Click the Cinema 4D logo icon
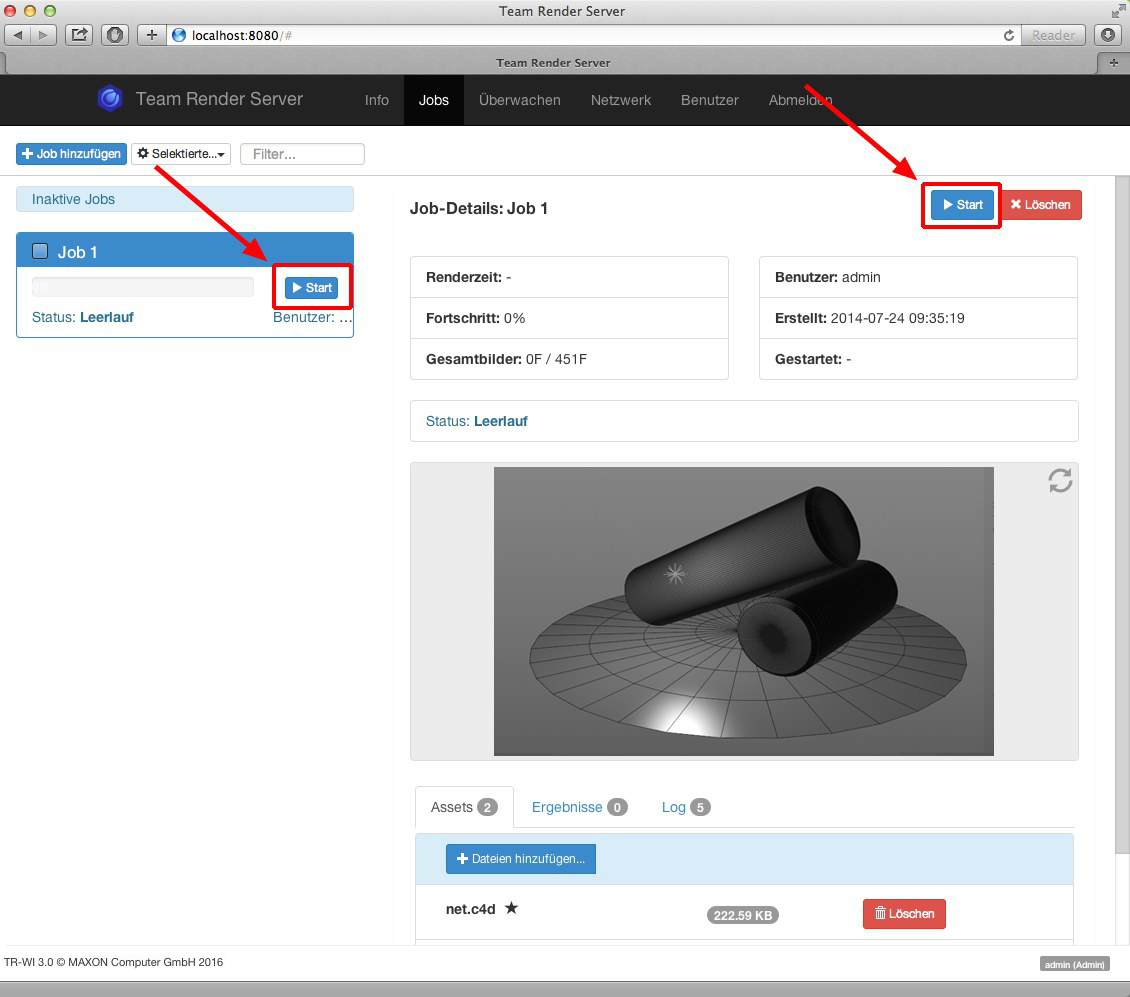Screen dimensions: 1130x997 coord(110,99)
